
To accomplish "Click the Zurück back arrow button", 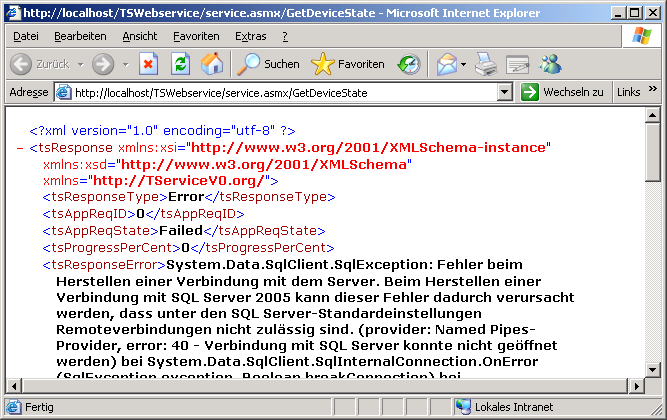I will click(22, 64).
